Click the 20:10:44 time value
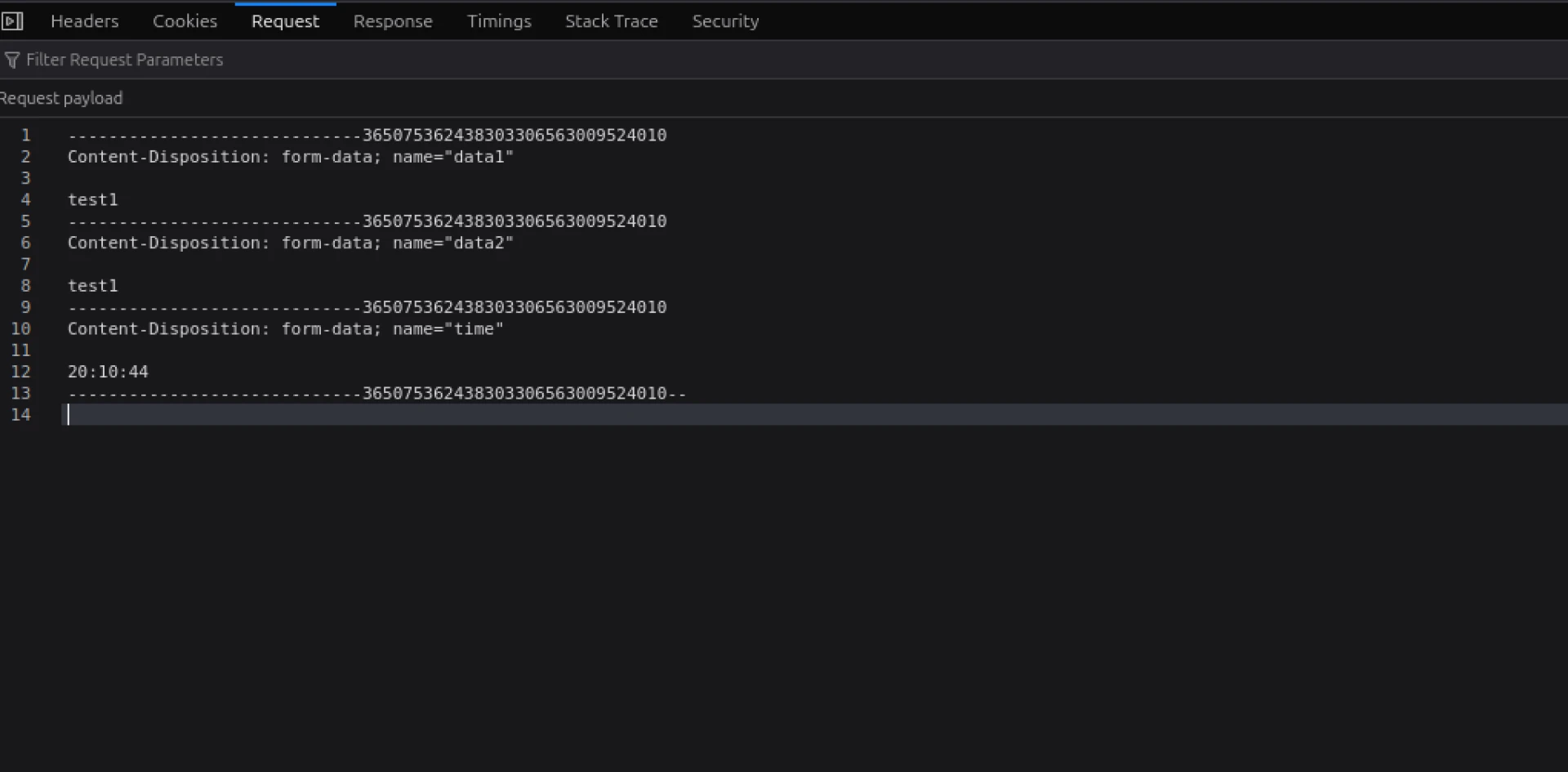This screenshot has width=1568, height=772. [108, 373]
